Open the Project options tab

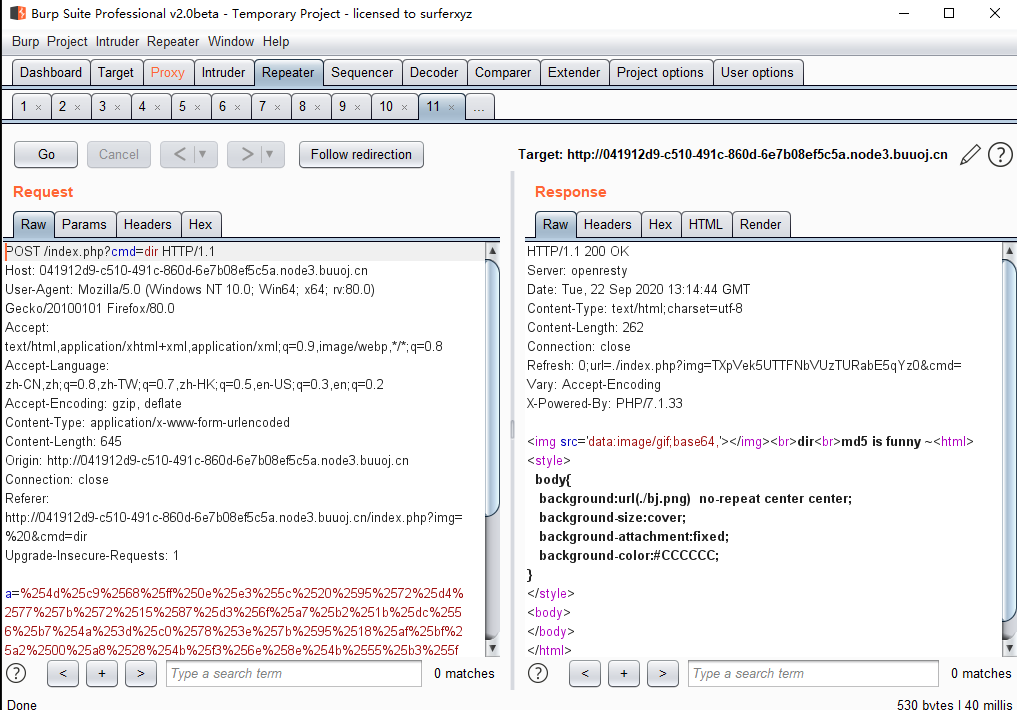(660, 73)
